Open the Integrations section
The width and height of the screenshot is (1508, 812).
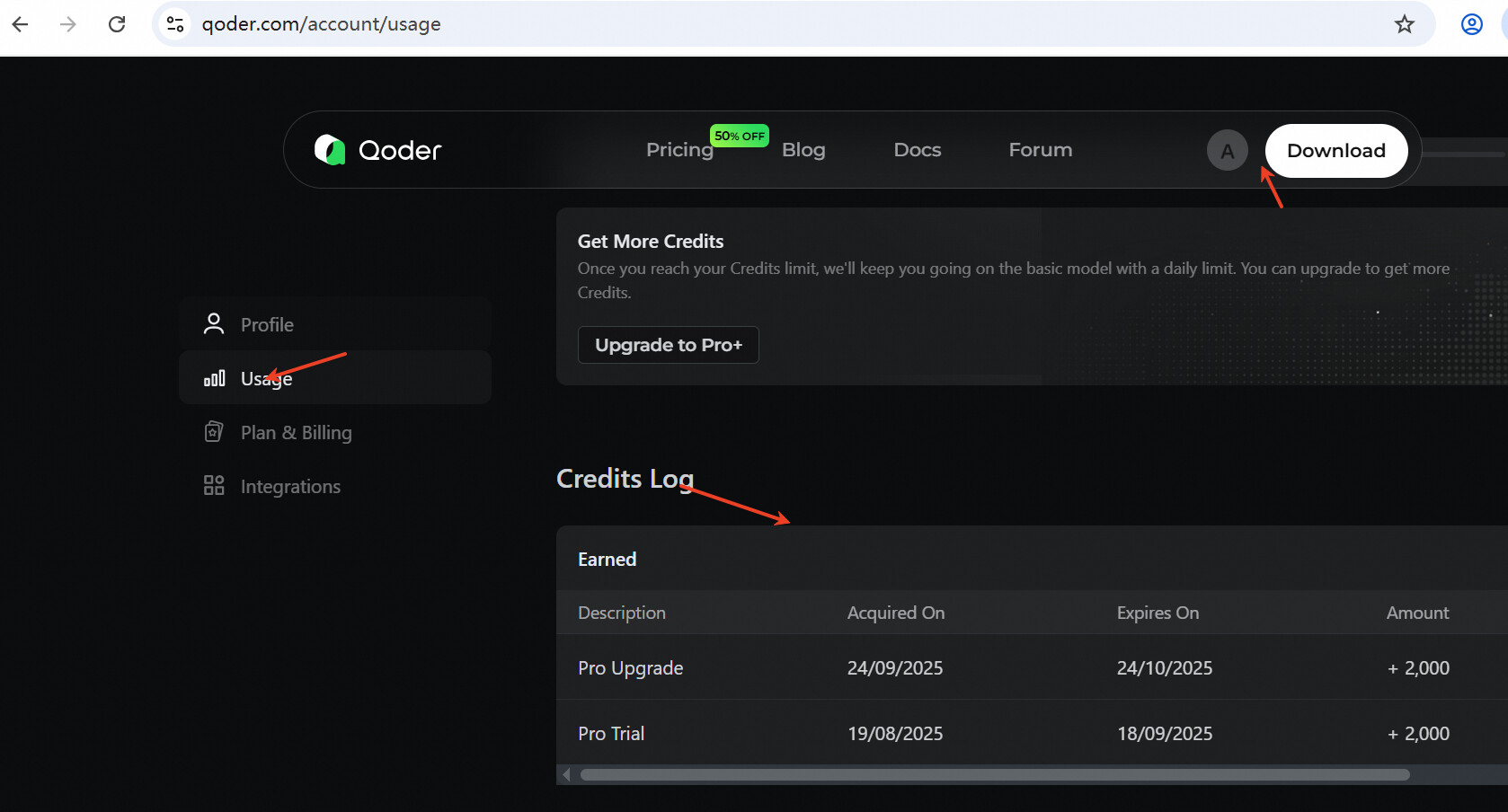coord(335,486)
